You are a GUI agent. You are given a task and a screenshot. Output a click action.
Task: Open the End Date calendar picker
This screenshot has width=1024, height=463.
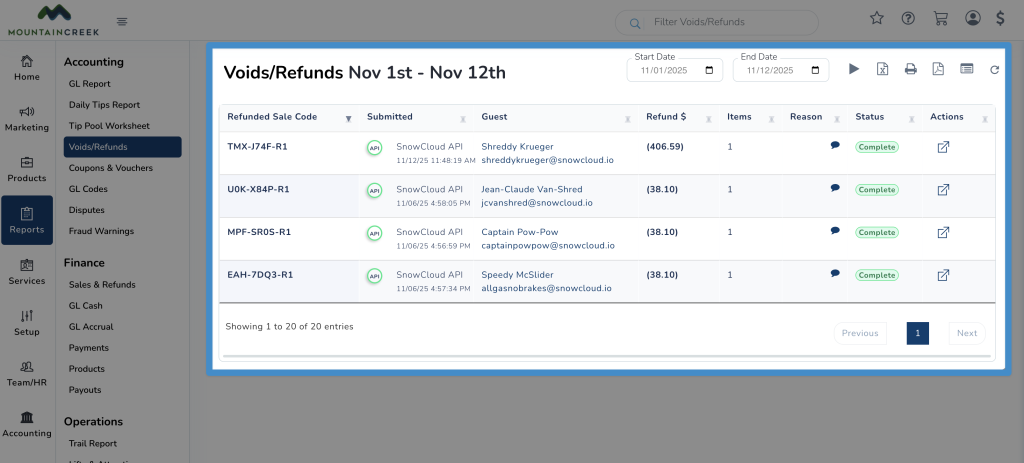point(816,71)
